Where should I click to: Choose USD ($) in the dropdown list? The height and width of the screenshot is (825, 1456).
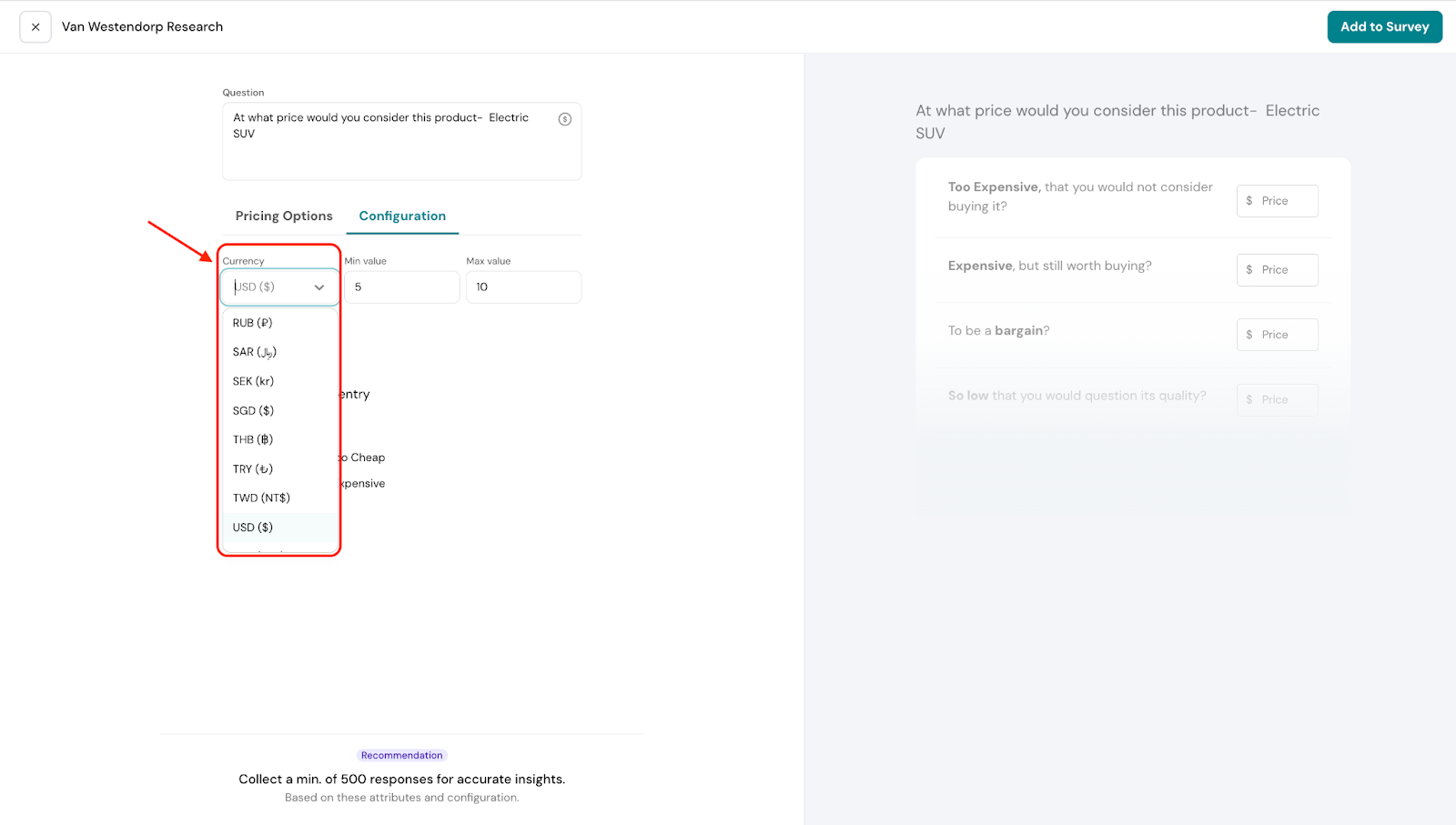[253, 528]
